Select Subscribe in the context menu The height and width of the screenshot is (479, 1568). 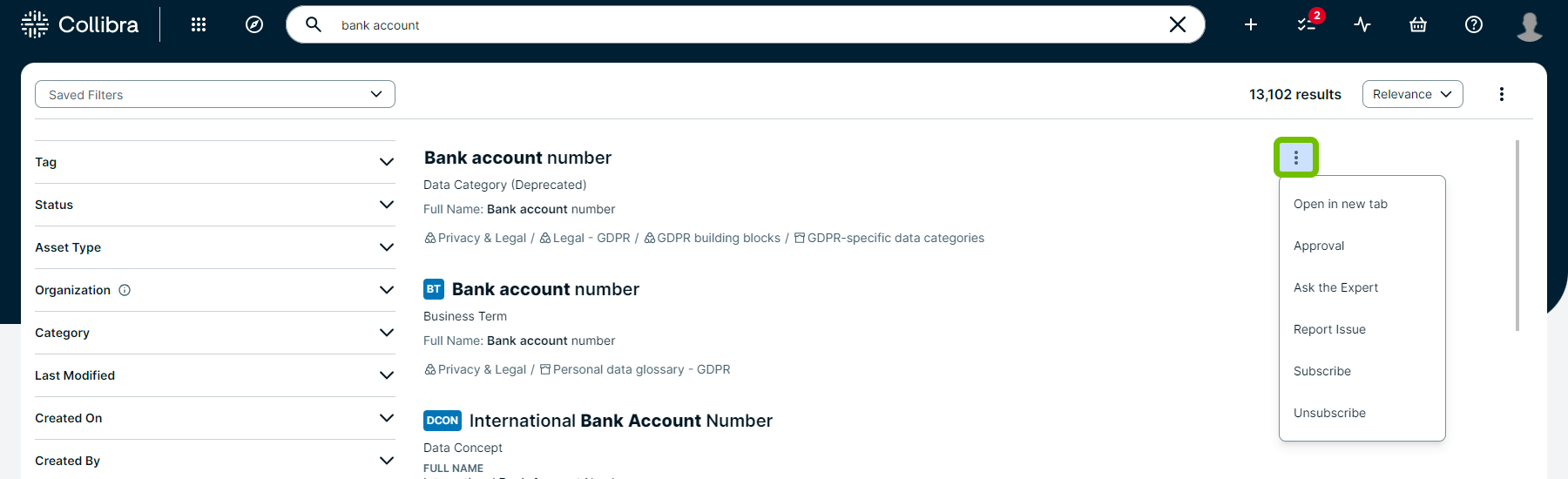click(x=1322, y=371)
